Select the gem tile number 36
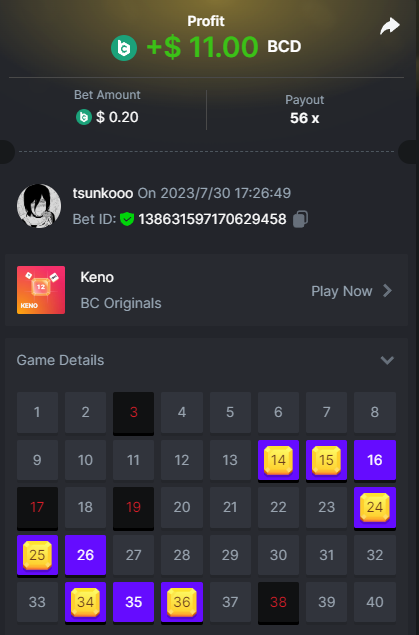The width and height of the screenshot is (419, 635). [x=182, y=603]
